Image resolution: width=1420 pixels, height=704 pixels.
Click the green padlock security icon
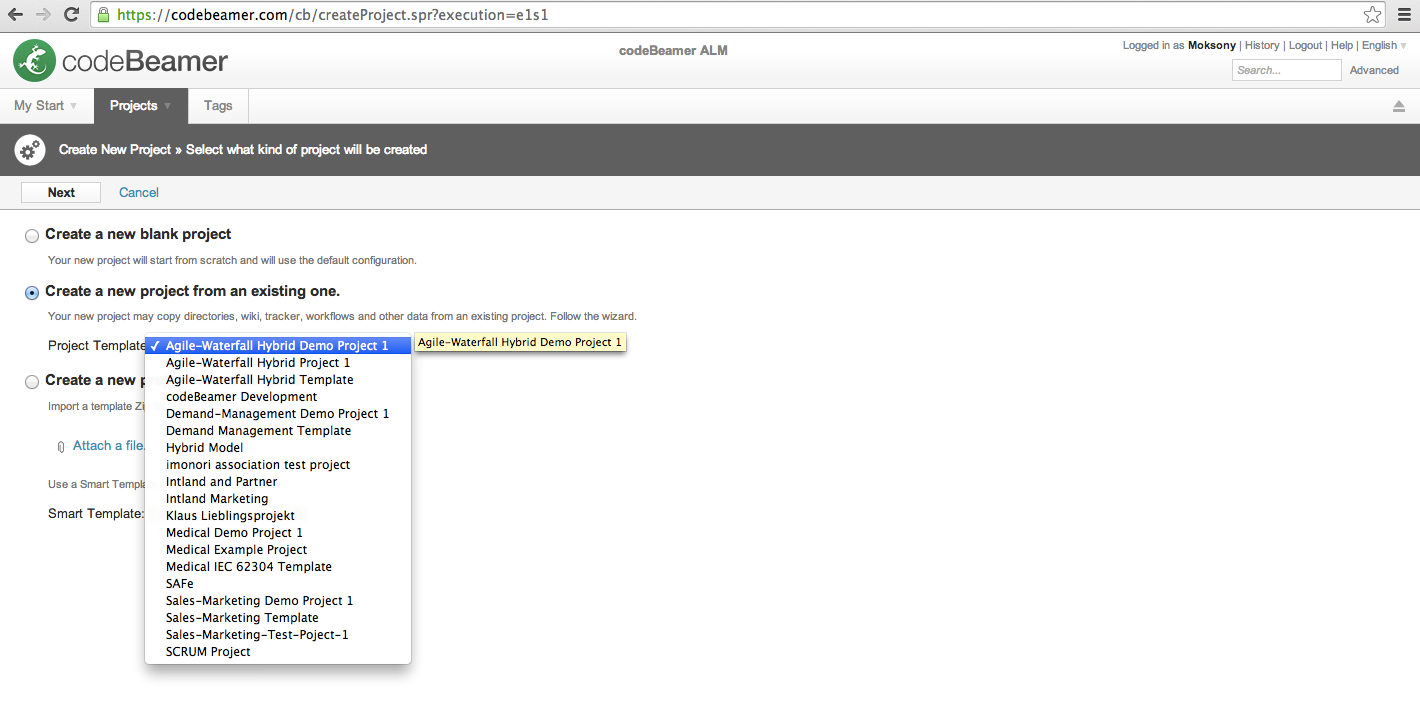(103, 15)
